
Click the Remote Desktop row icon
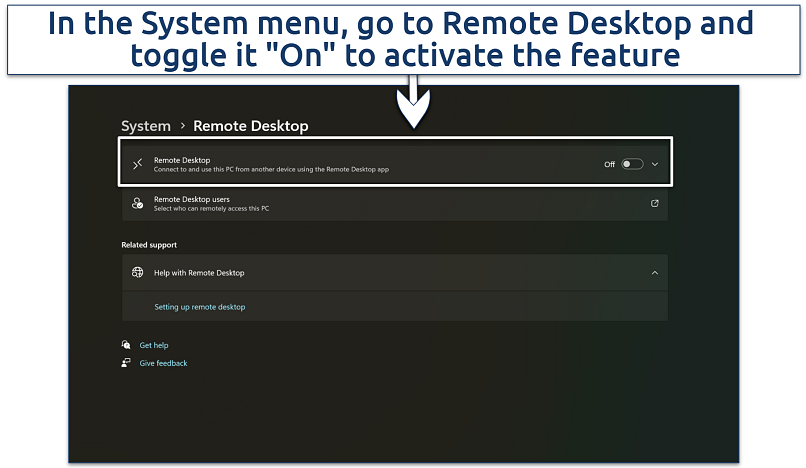pos(137,164)
